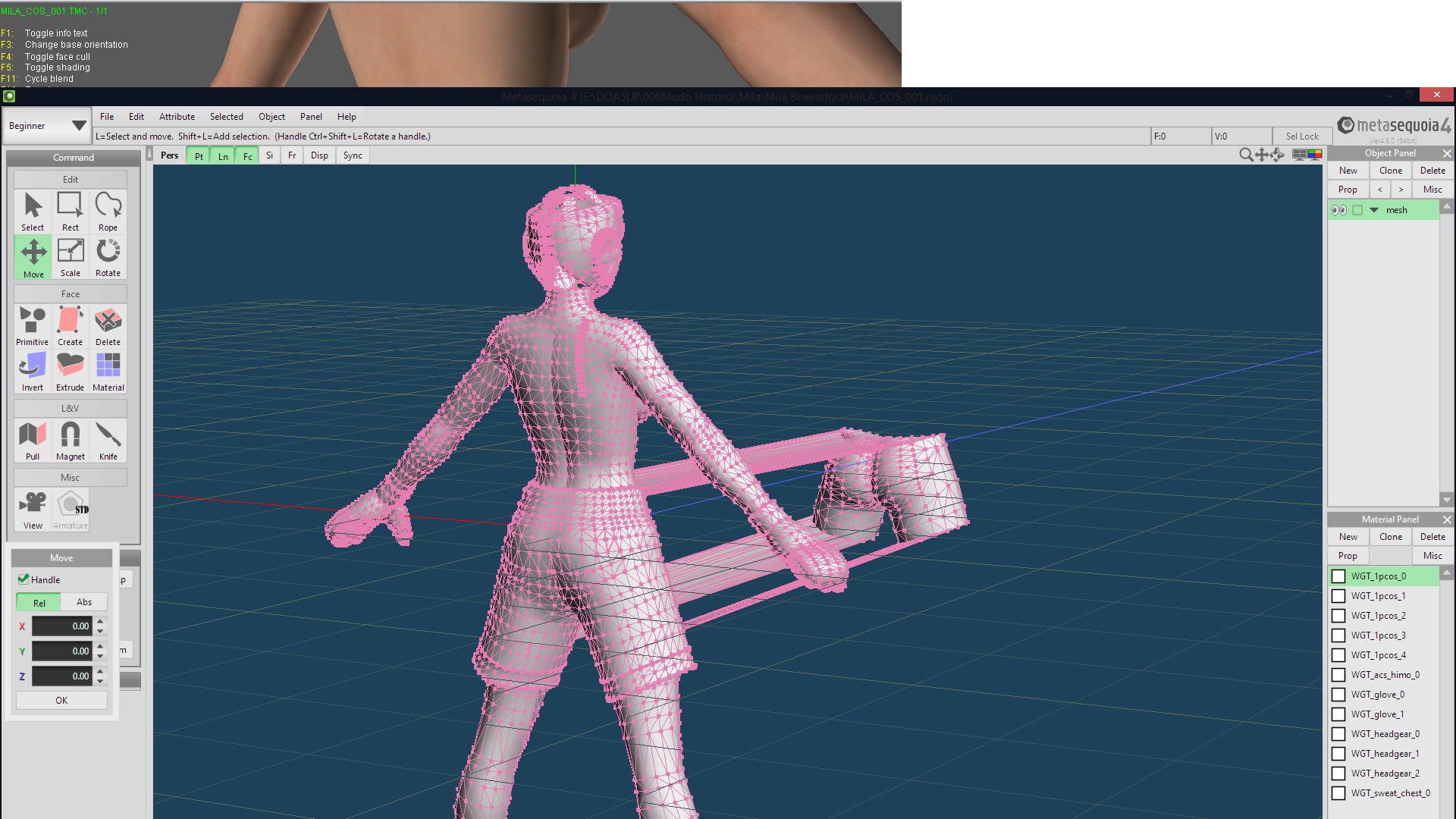Open the Attribute menu

click(177, 117)
